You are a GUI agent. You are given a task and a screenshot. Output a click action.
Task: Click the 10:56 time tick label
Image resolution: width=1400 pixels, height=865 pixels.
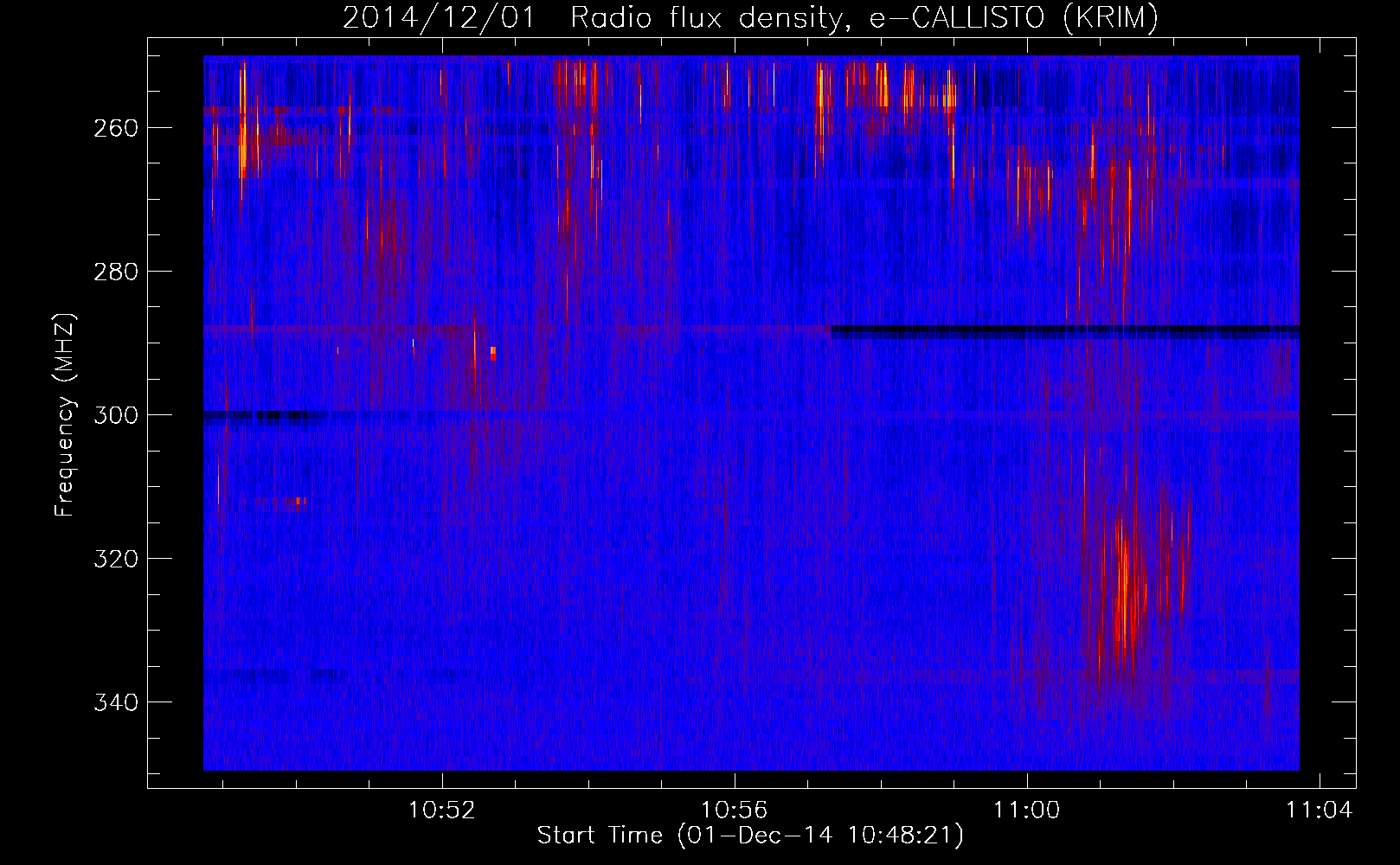pos(735,811)
